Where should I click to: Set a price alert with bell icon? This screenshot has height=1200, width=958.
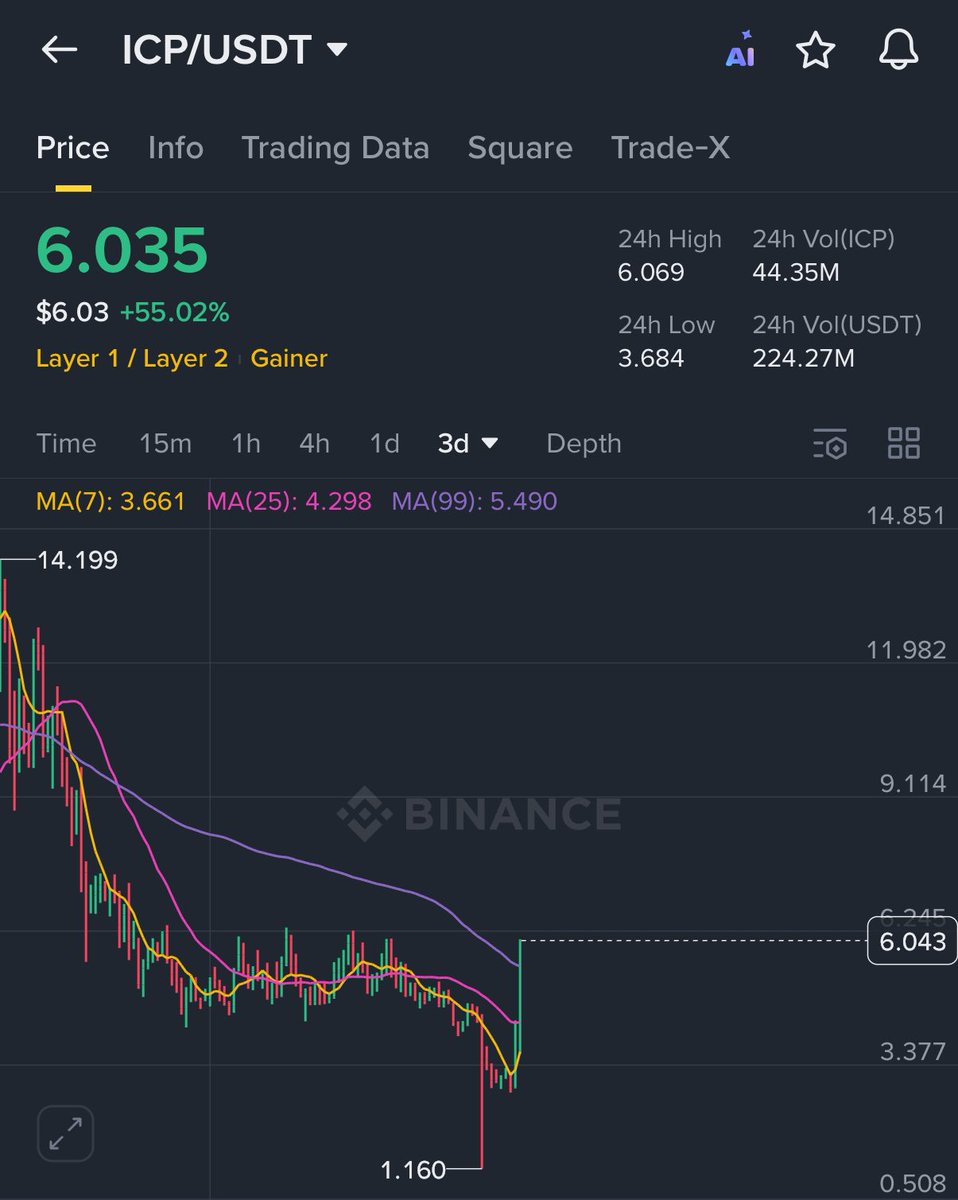coord(898,51)
